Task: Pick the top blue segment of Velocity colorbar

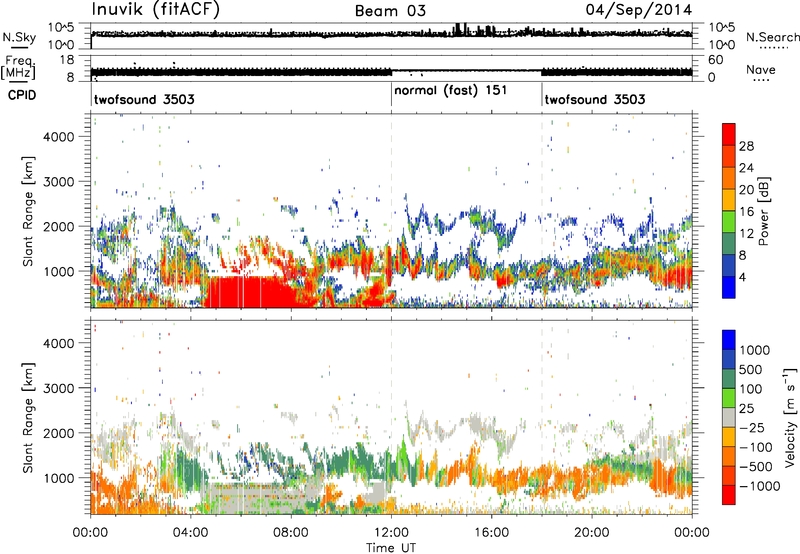Action: pyautogui.click(x=729, y=340)
